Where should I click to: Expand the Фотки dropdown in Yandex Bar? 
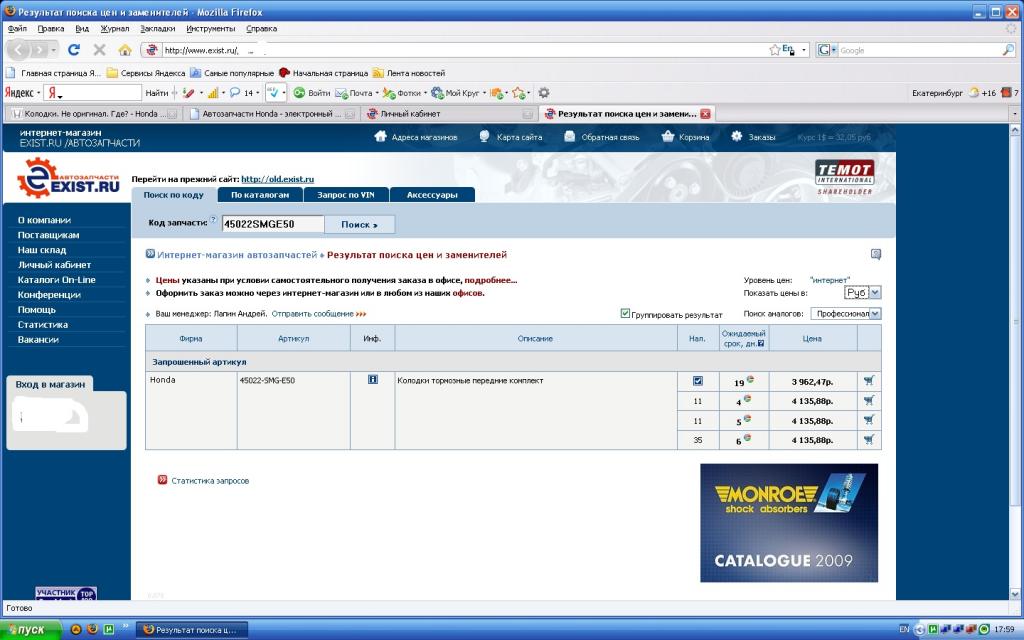pos(425,93)
